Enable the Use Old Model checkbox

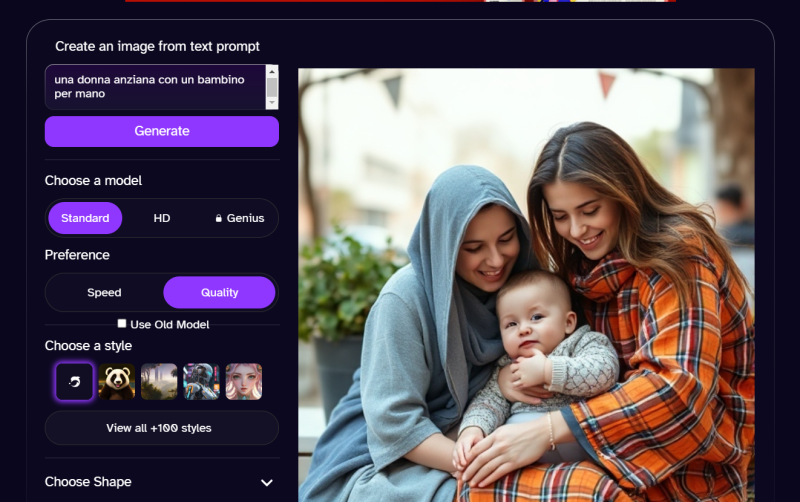point(122,324)
